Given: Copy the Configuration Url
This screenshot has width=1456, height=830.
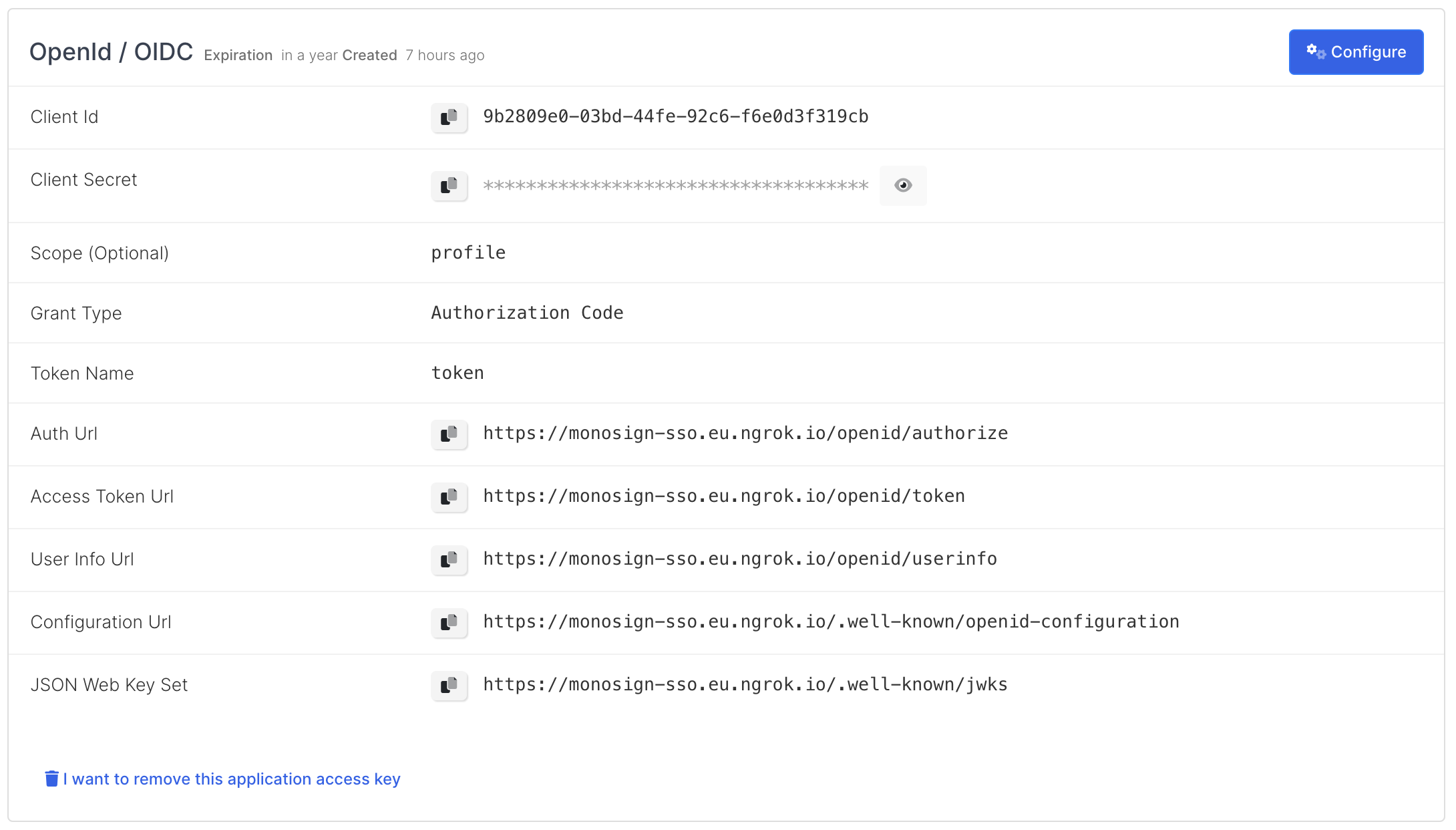Looking at the screenshot, I should 449,623.
